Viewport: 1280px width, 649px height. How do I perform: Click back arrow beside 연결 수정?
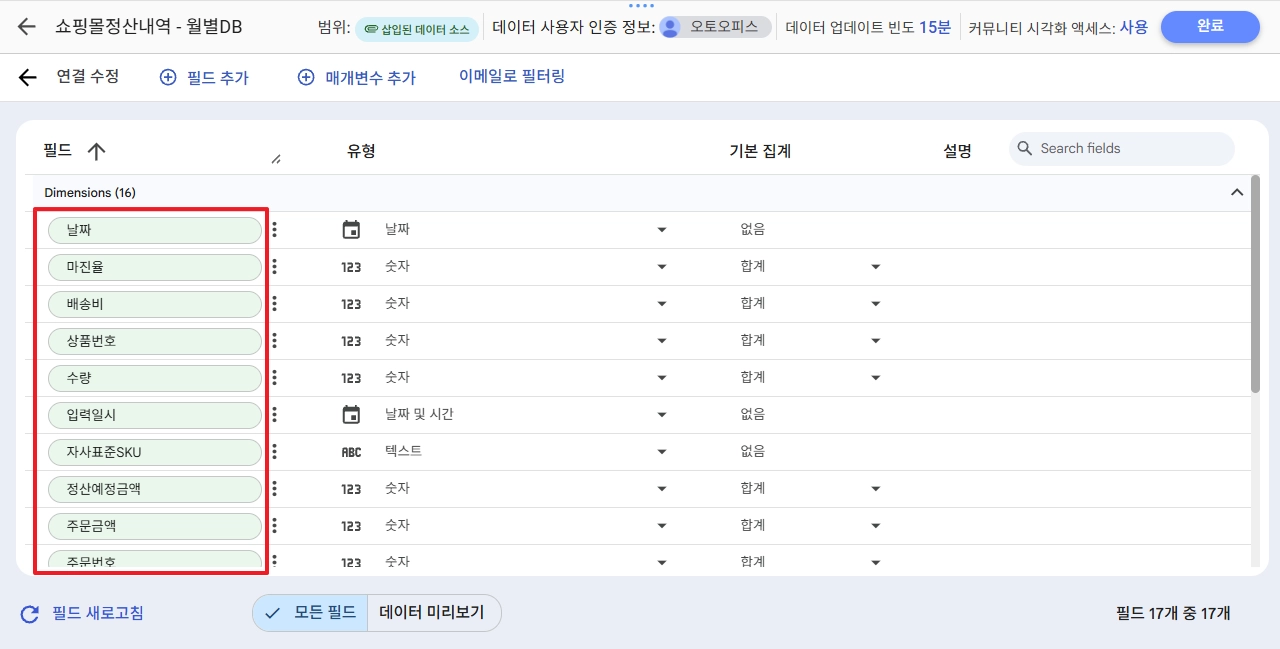(27, 77)
